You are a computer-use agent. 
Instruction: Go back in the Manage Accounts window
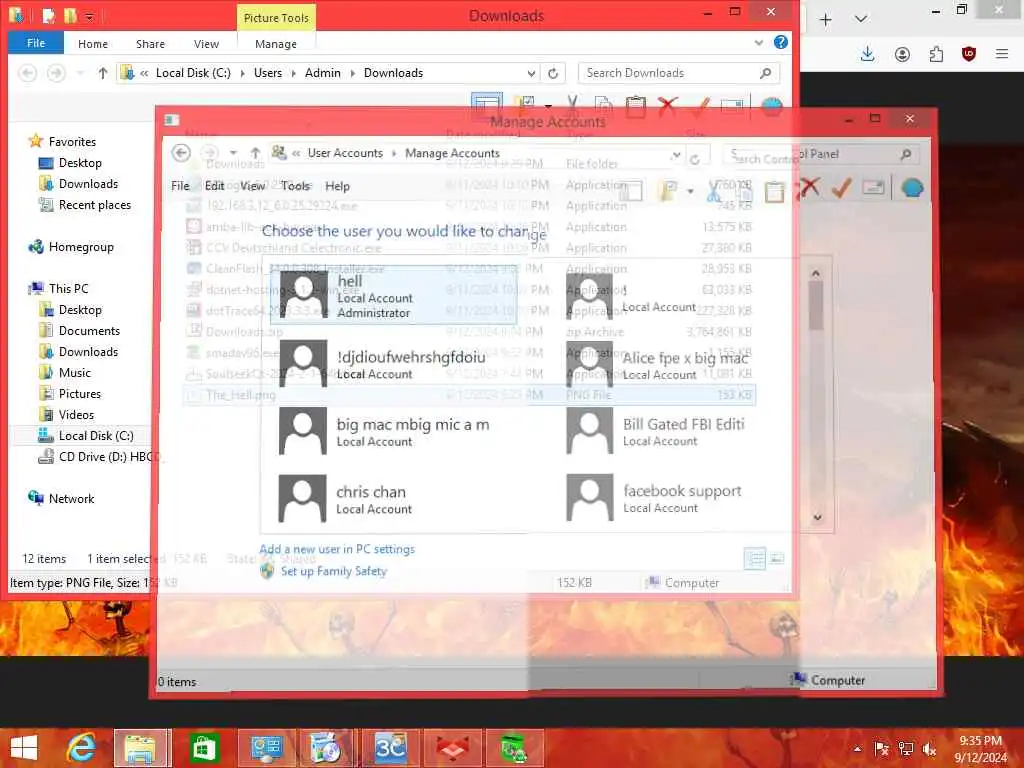181,153
